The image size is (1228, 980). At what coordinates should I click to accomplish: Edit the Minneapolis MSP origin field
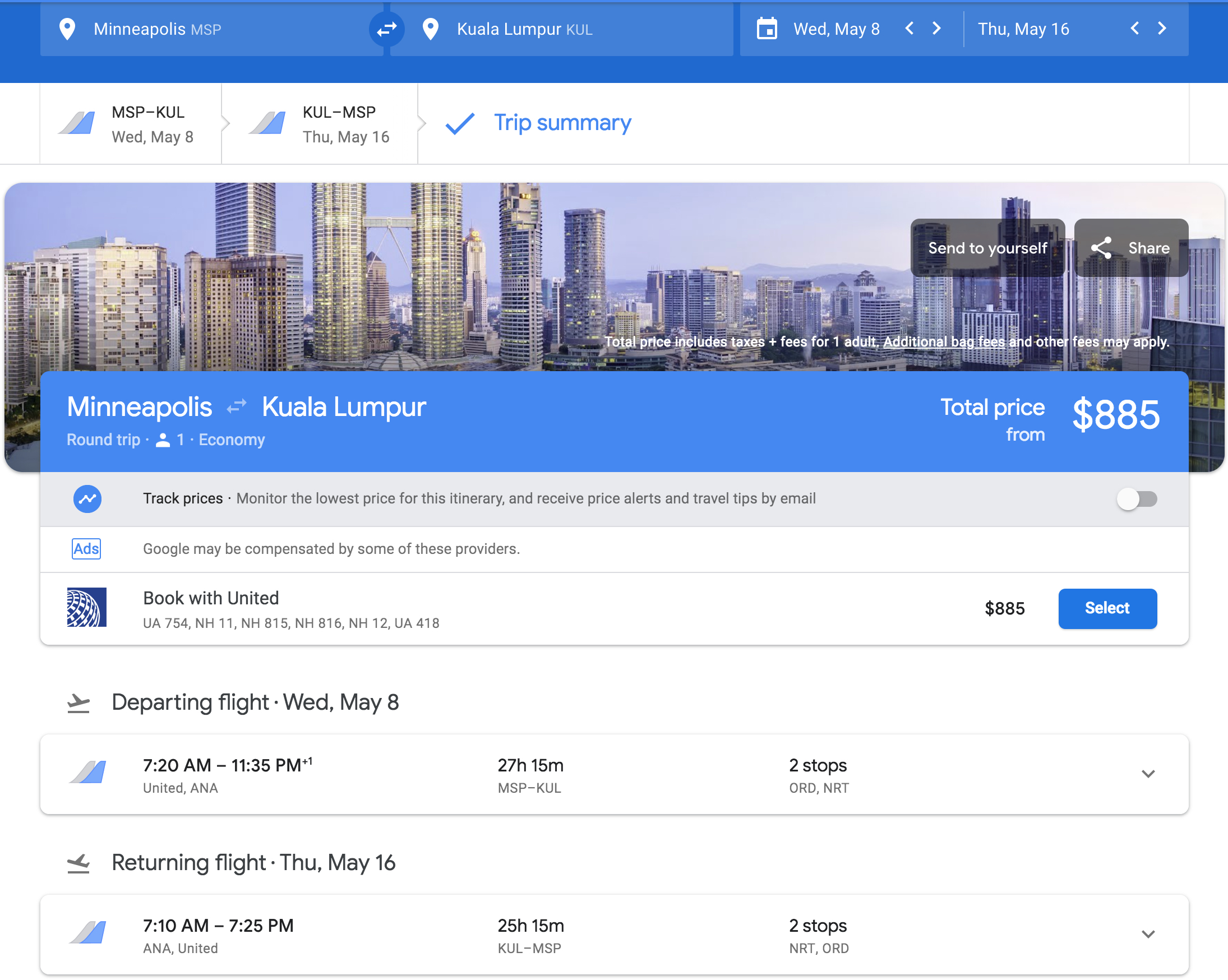(212, 29)
